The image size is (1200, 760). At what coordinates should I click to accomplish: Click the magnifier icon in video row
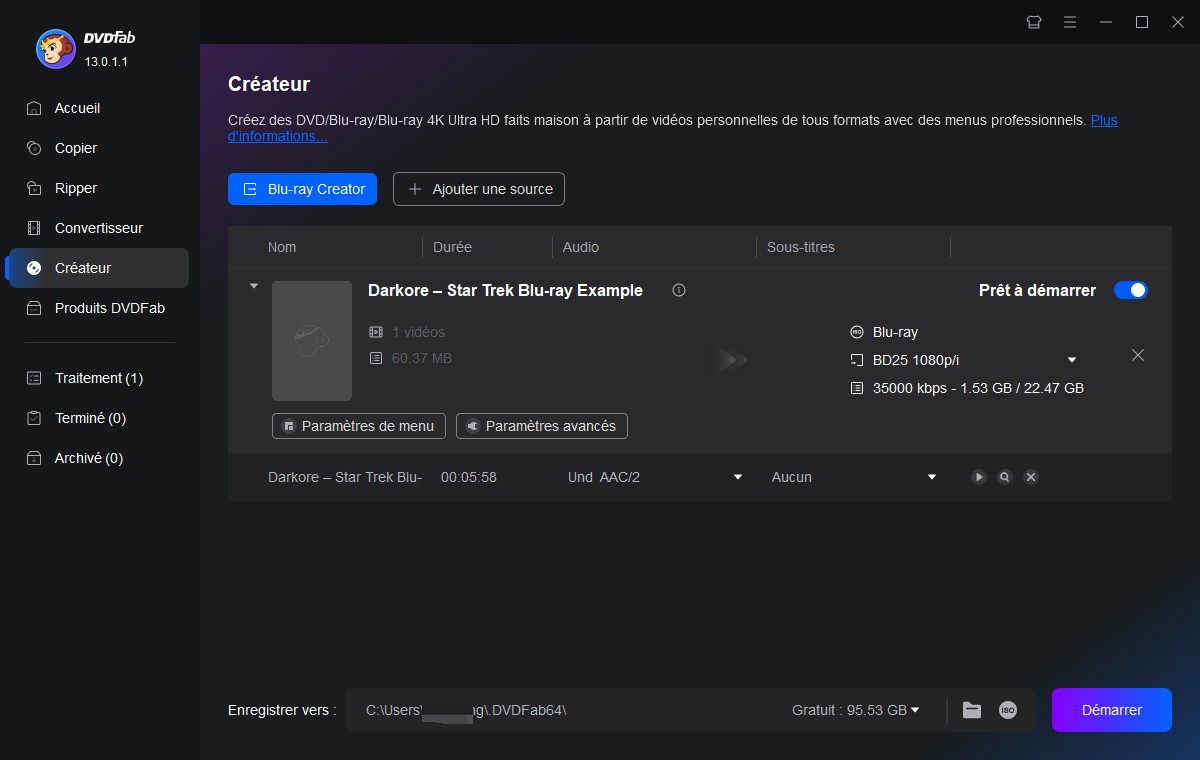1004,477
